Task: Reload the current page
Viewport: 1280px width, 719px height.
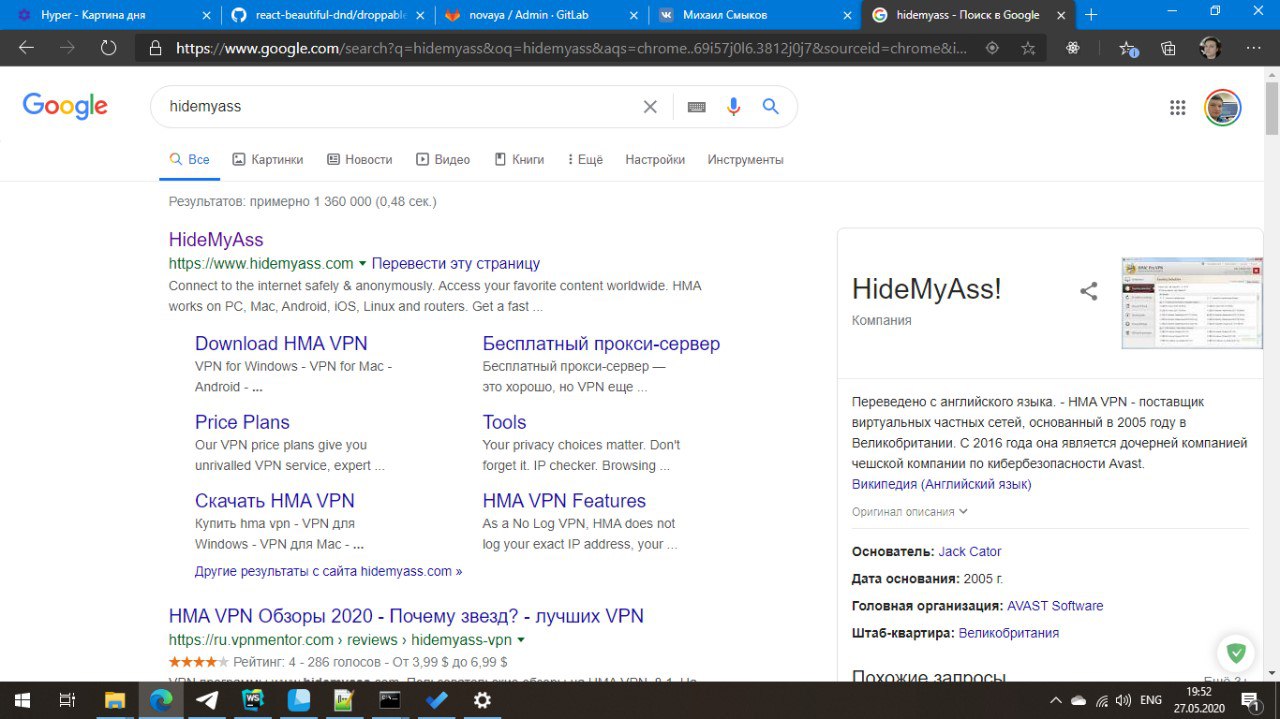Action: [x=109, y=48]
